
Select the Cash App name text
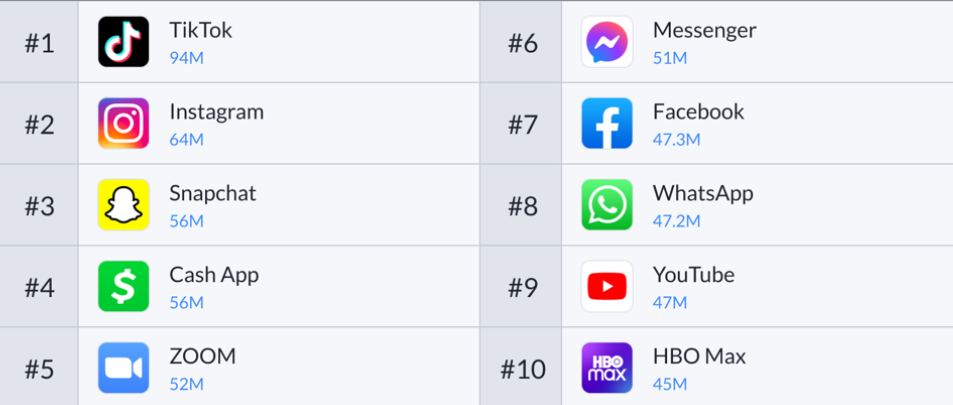coord(213,275)
